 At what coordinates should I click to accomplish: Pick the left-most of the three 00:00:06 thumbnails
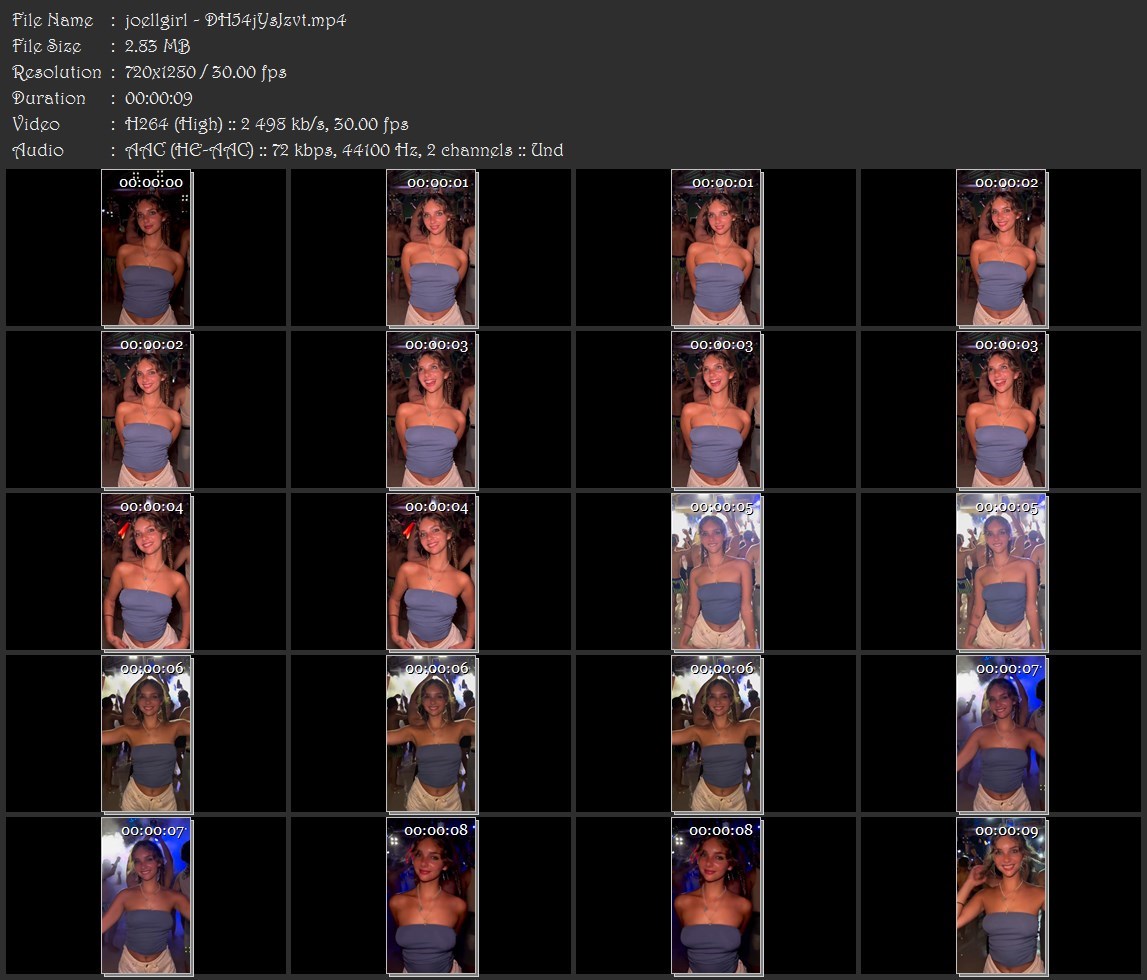coord(146,734)
